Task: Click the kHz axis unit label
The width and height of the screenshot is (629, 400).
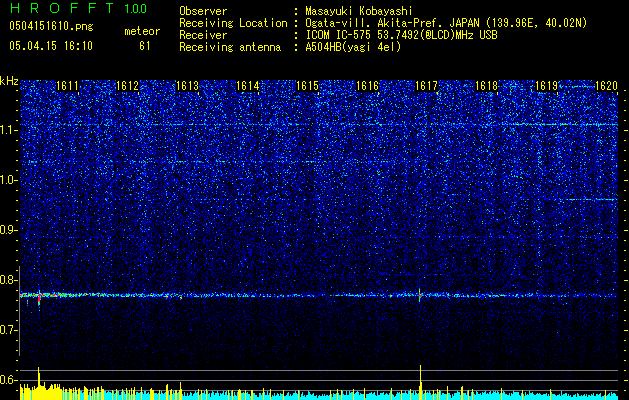Action: (x=9, y=81)
